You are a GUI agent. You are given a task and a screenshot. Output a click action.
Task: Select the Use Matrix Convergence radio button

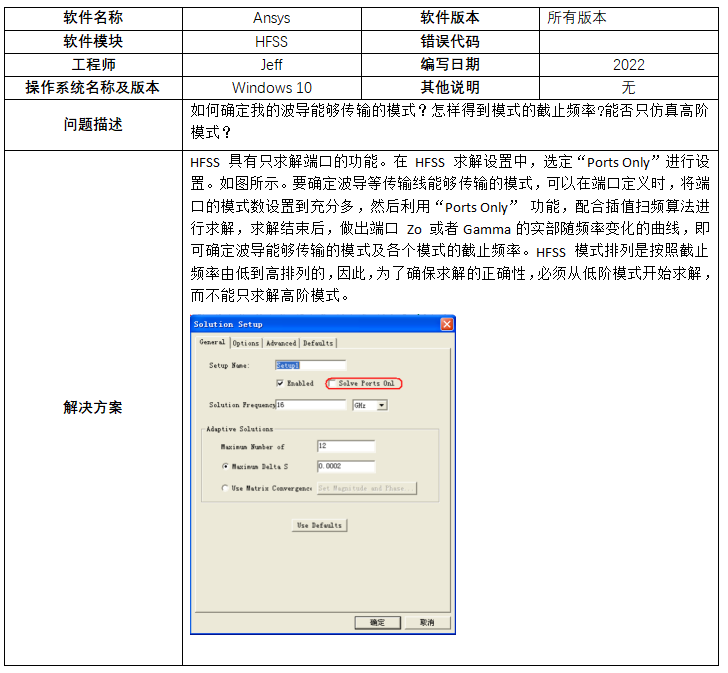point(224,488)
